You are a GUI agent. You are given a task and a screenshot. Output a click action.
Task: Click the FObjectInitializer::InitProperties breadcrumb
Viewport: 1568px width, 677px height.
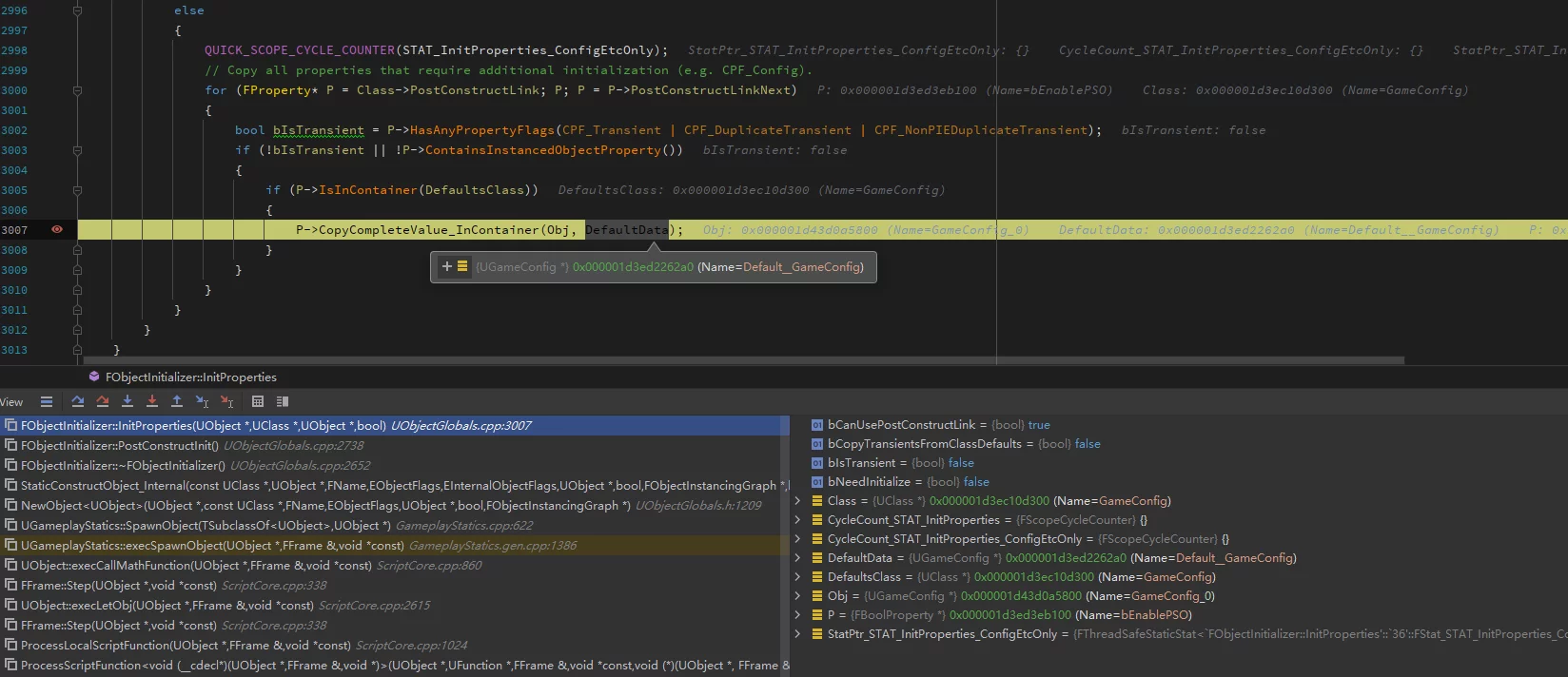190,377
